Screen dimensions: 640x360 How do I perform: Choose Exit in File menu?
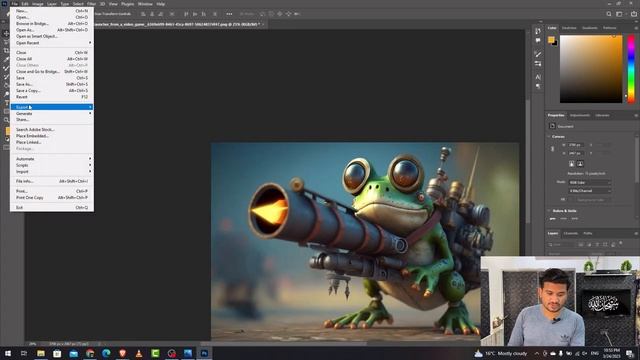52,207
